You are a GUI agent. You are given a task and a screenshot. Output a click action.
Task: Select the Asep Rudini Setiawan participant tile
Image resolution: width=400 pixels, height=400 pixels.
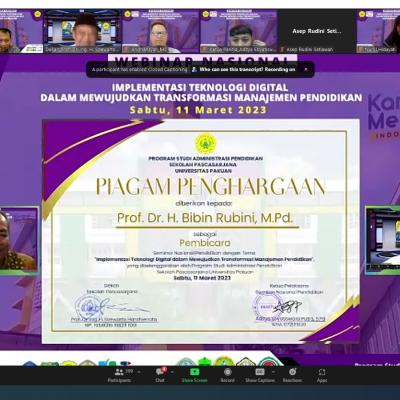point(316,31)
